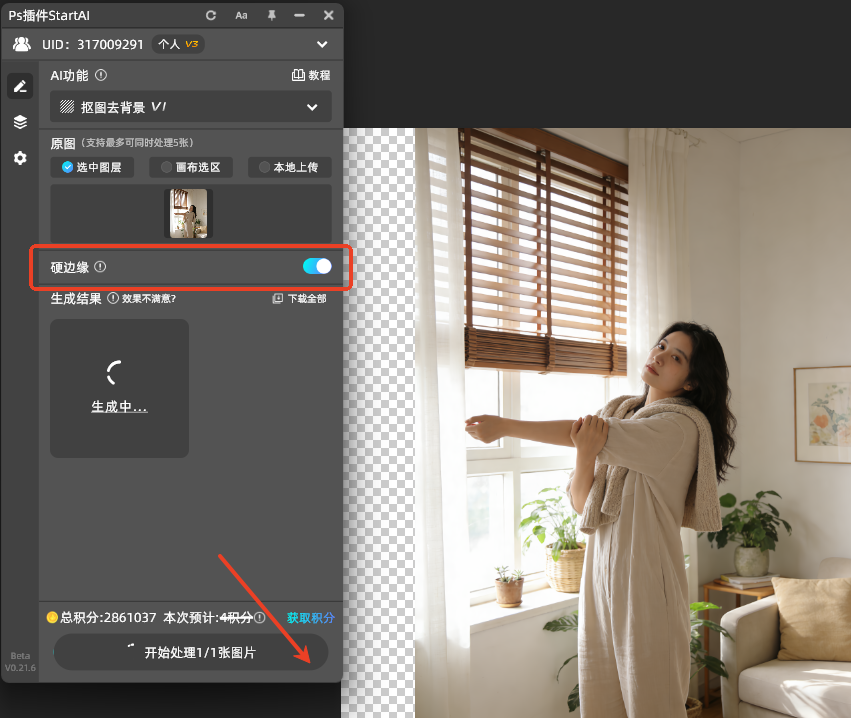This screenshot has width=851, height=718.
Task: Click the Aa font-size icon in title bar
Action: tap(241, 15)
